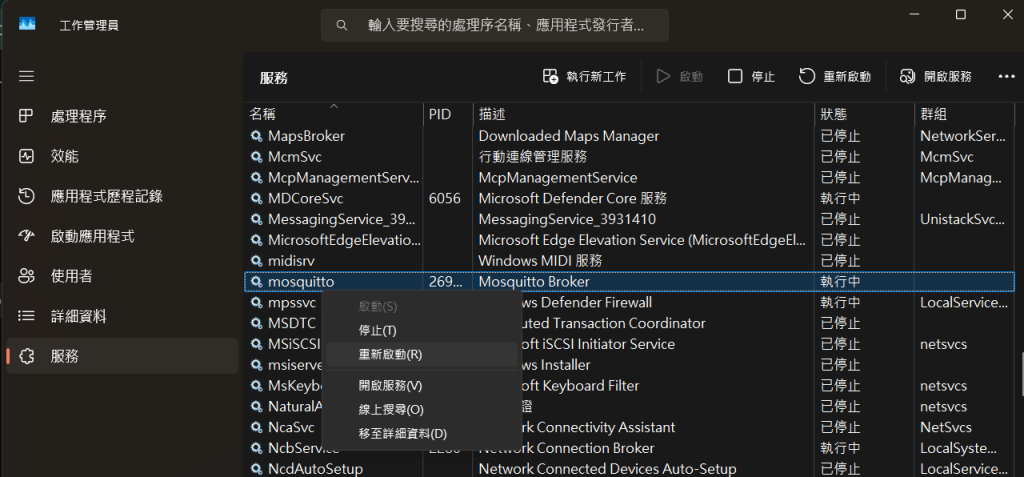Click the 停止 stop toolbar button
Viewport: 1024px width, 477px height.
tap(751, 76)
